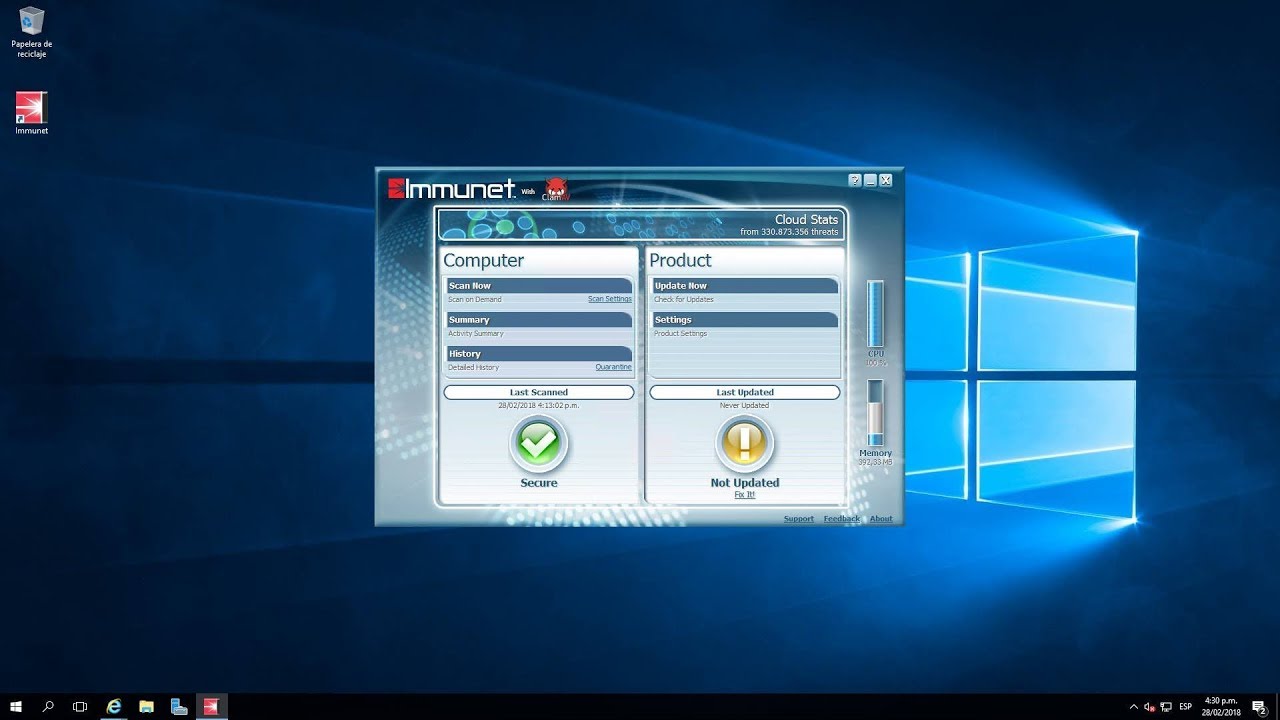1280x720 pixels.
Task: Click the Fix It! link
Action: pyautogui.click(x=745, y=495)
